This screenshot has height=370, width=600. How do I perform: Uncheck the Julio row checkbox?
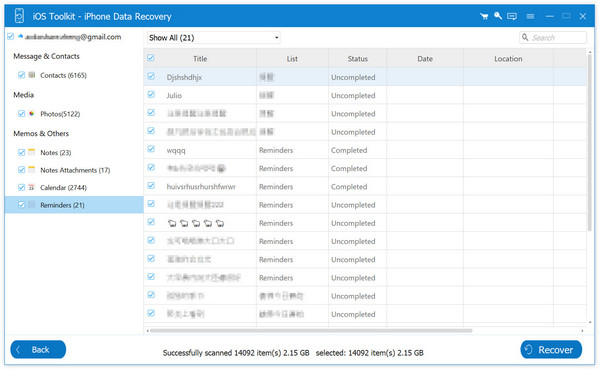pyautogui.click(x=151, y=95)
